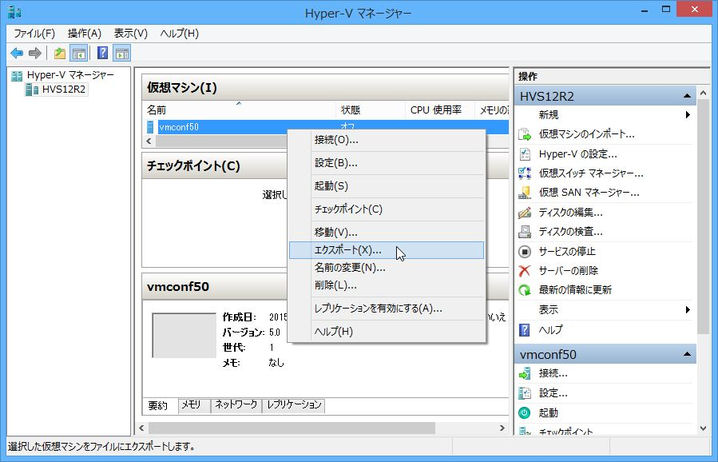Viewport: 718px width, 462px height.
Task: Click the Back arrow toolbar icon
Action: [17, 53]
